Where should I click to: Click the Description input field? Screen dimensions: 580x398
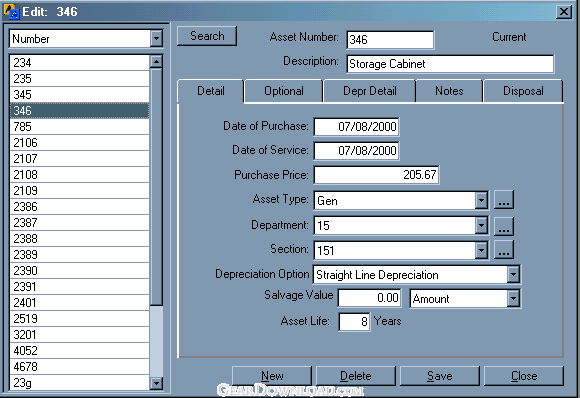[450, 64]
